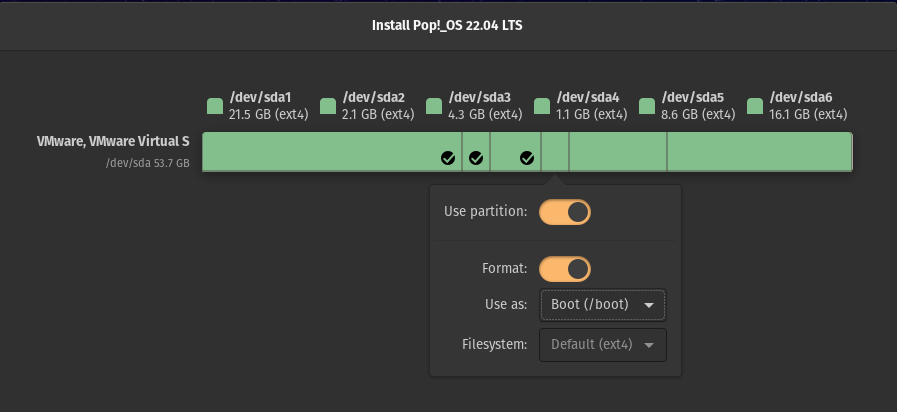Click the checkmark on the third partition segment
897x412 pixels.
click(x=527, y=158)
